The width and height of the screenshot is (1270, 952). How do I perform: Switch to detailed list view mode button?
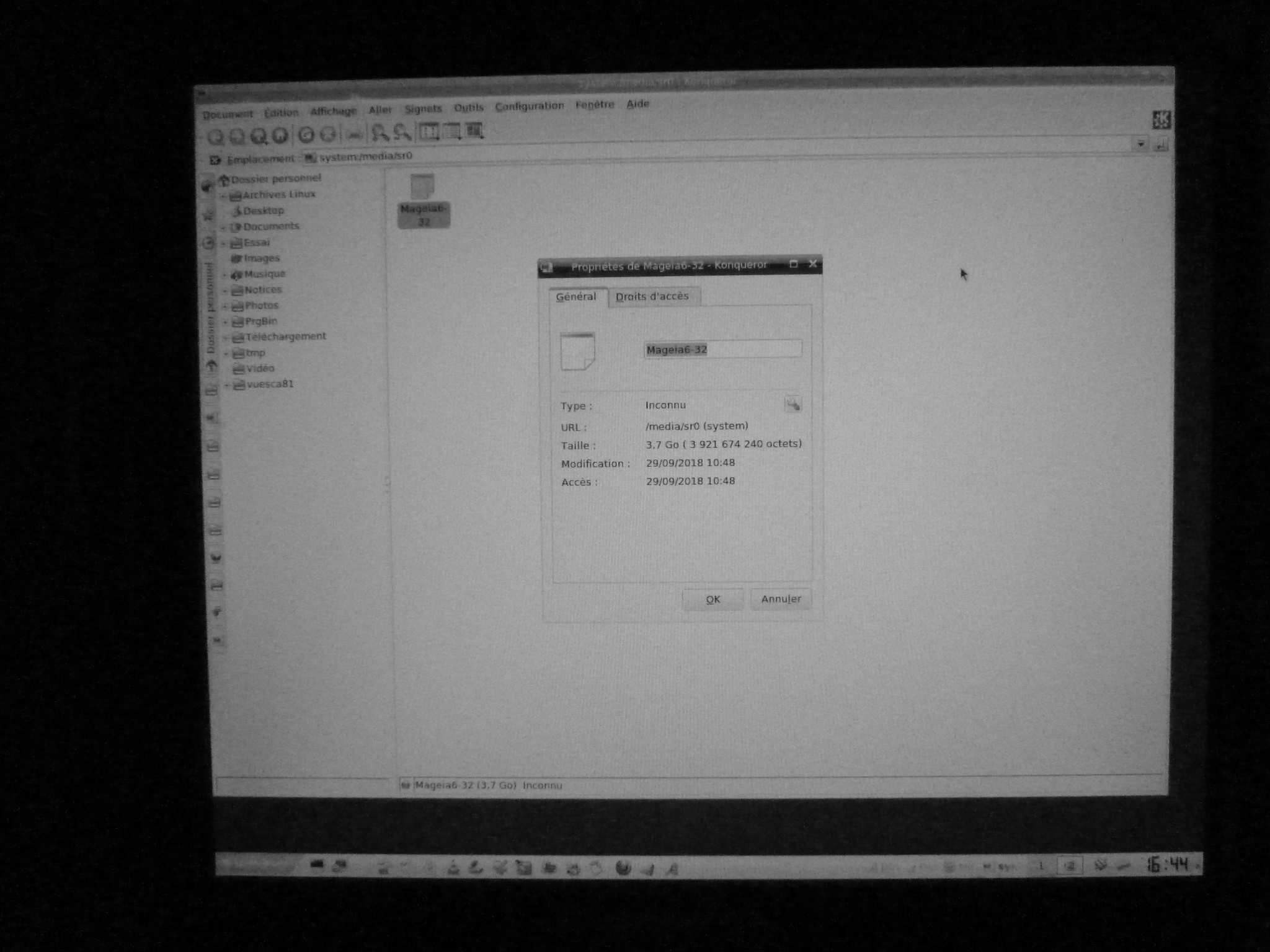tap(451, 131)
